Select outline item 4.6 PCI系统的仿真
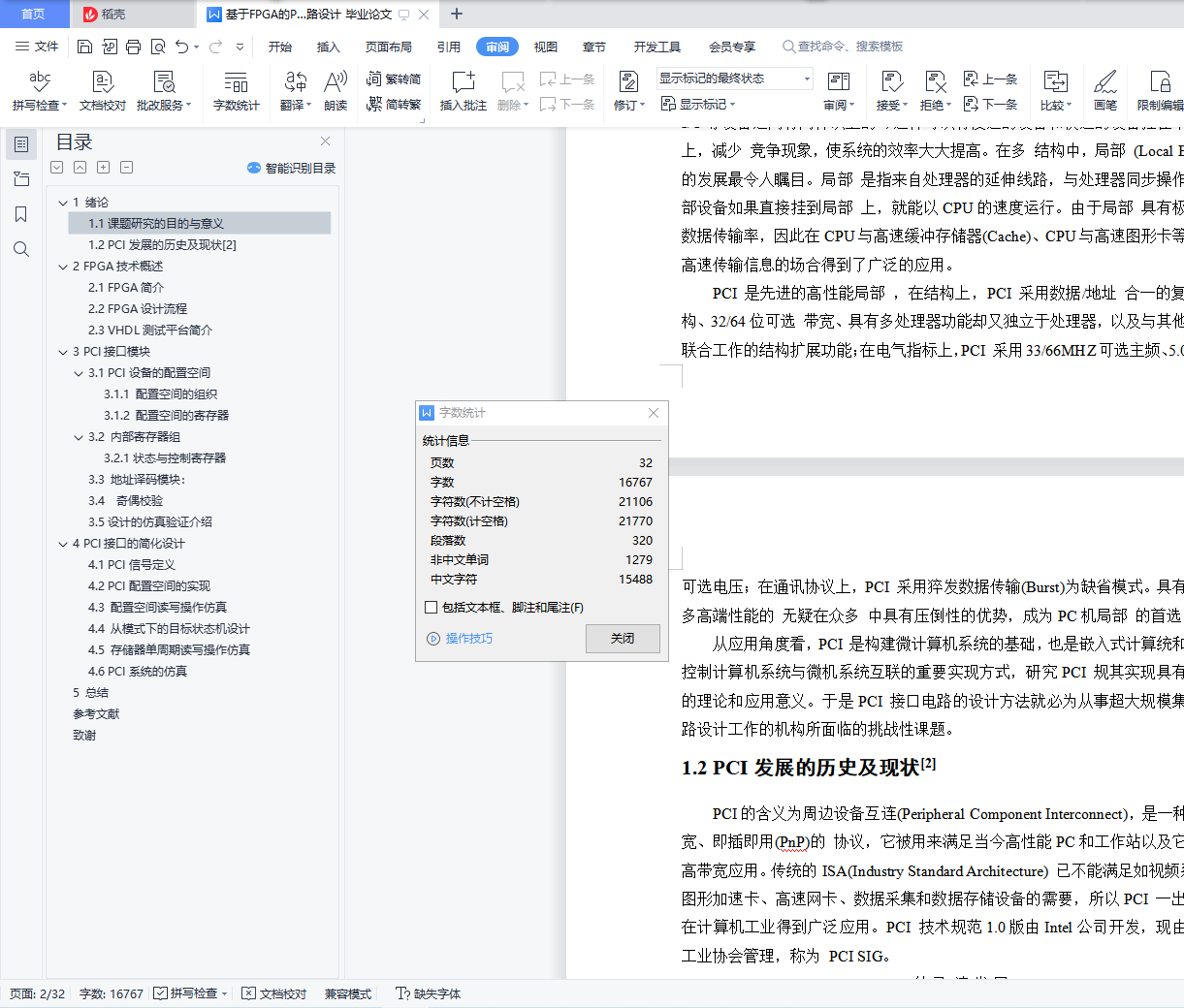Image resolution: width=1184 pixels, height=1008 pixels. pyautogui.click(x=138, y=672)
